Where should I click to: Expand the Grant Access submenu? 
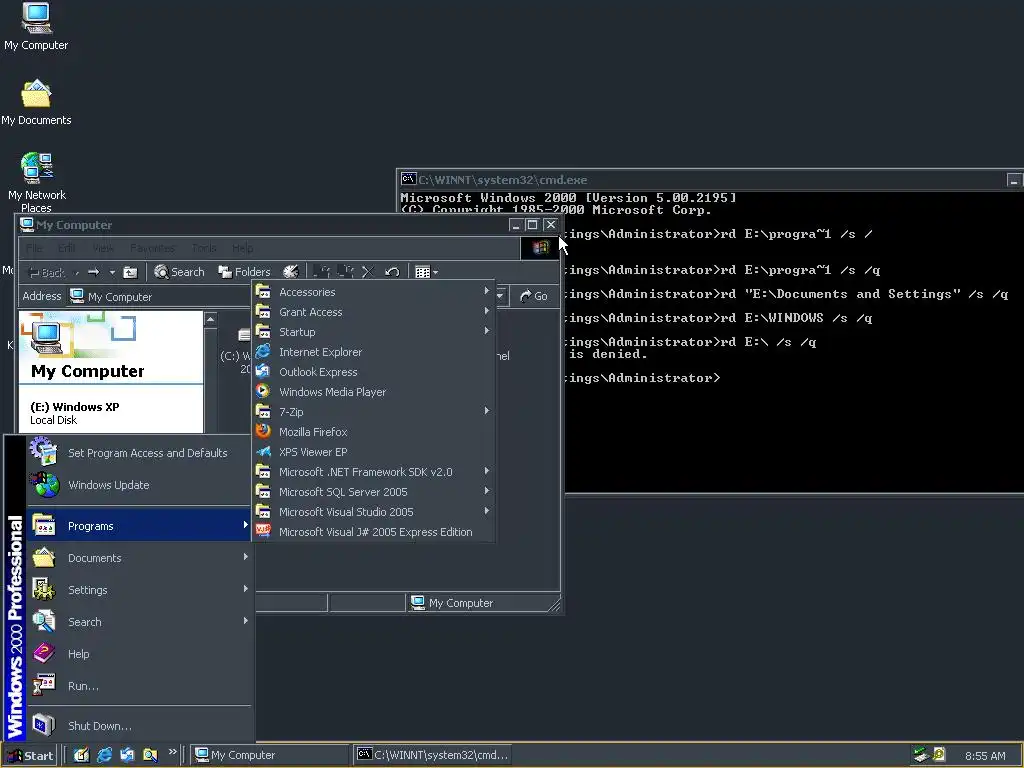373,312
